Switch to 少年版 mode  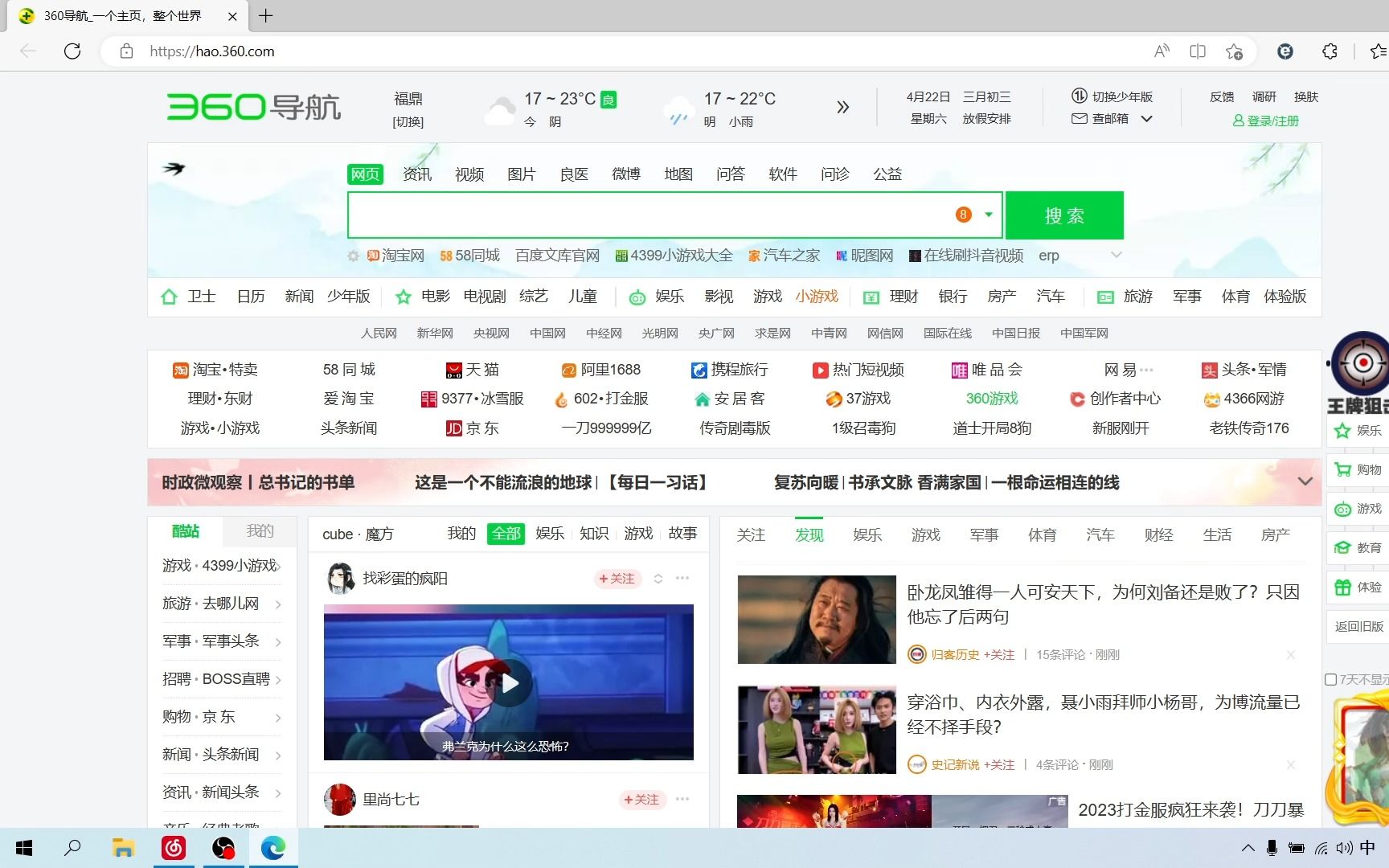click(1112, 96)
